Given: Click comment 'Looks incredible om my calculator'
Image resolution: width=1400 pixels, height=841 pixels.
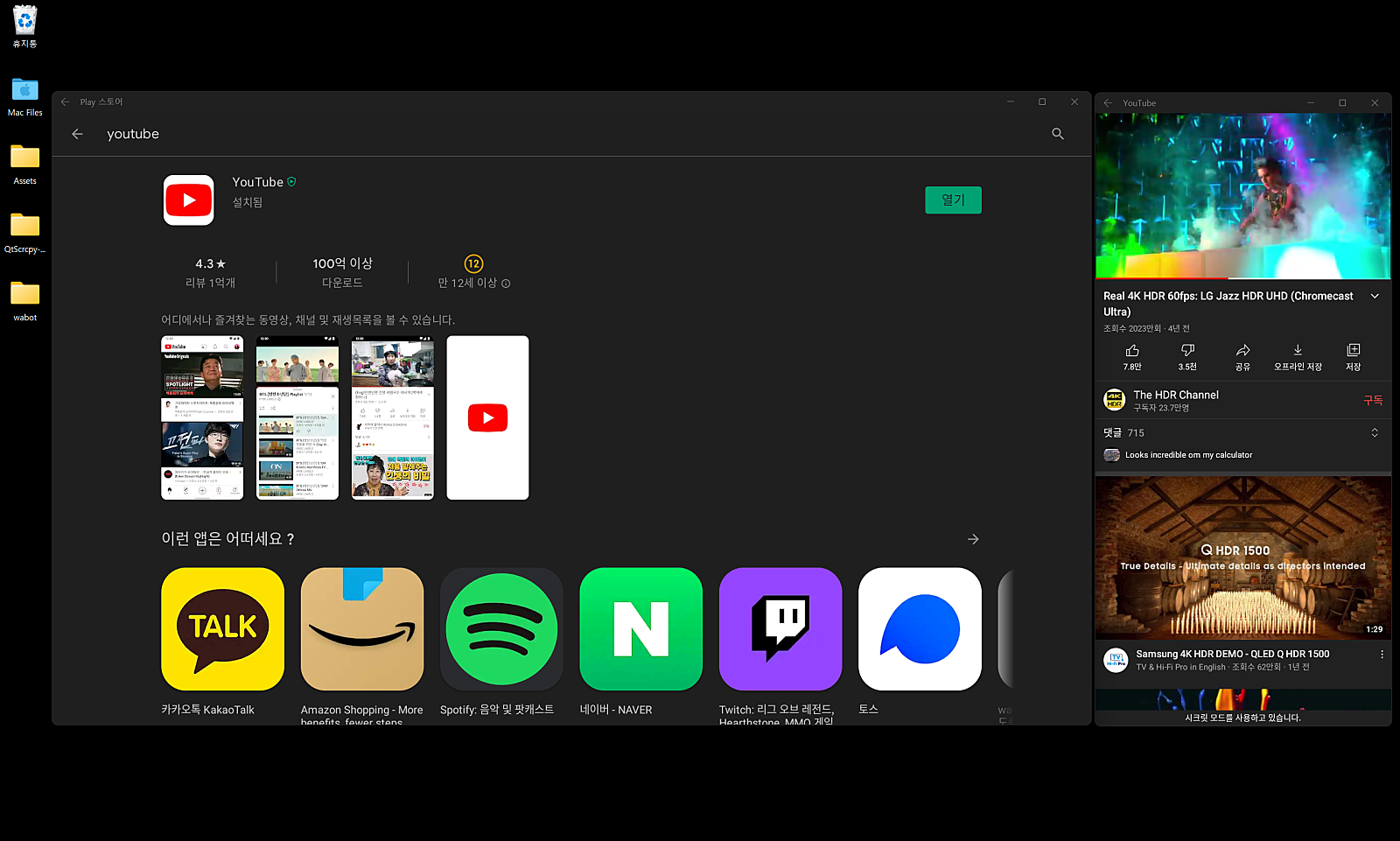Looking at the screenshot, I should click(x=1188, y=455).
